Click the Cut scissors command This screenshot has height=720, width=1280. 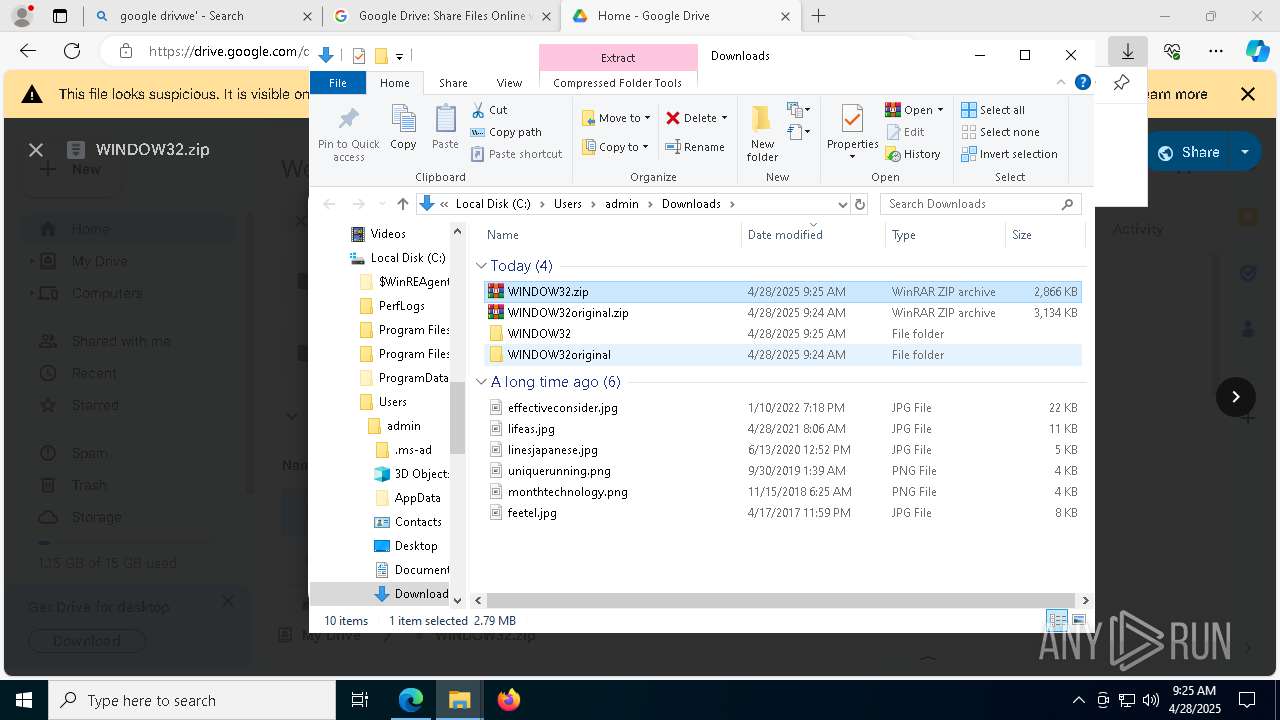[489, 110]
